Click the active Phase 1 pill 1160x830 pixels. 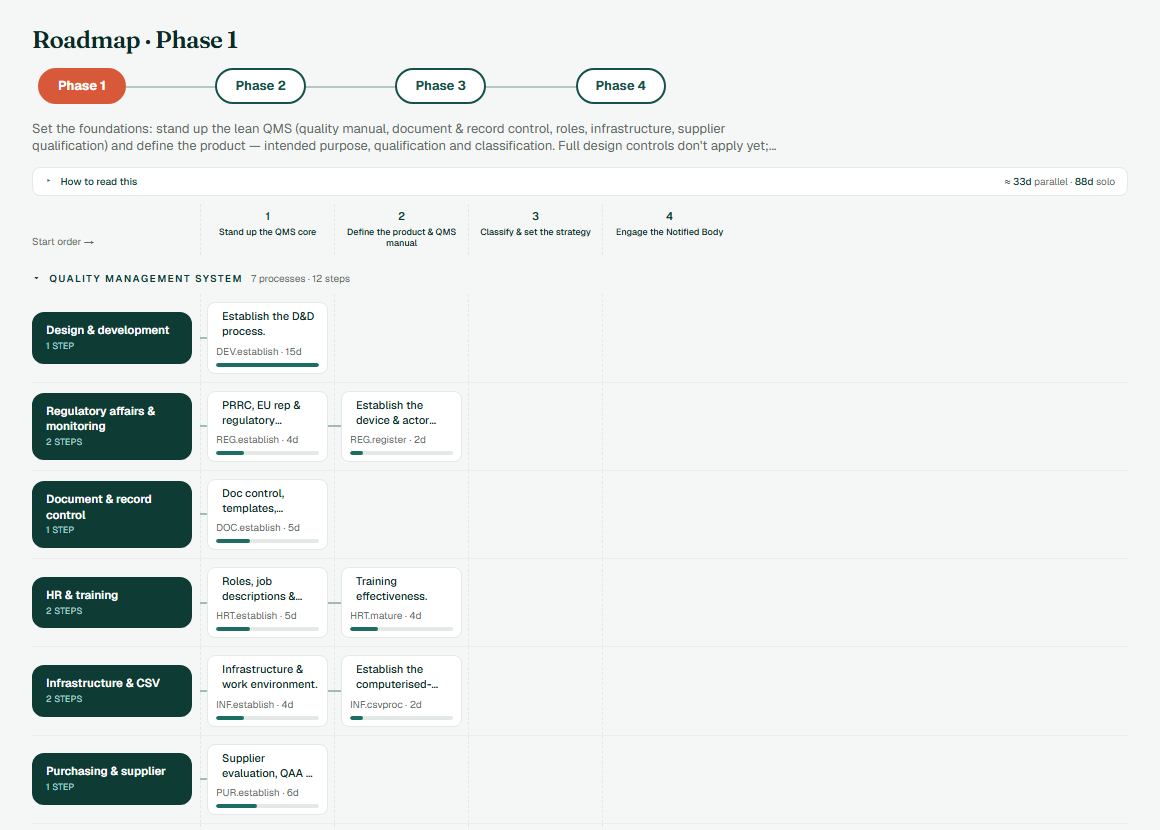(82, 86)
